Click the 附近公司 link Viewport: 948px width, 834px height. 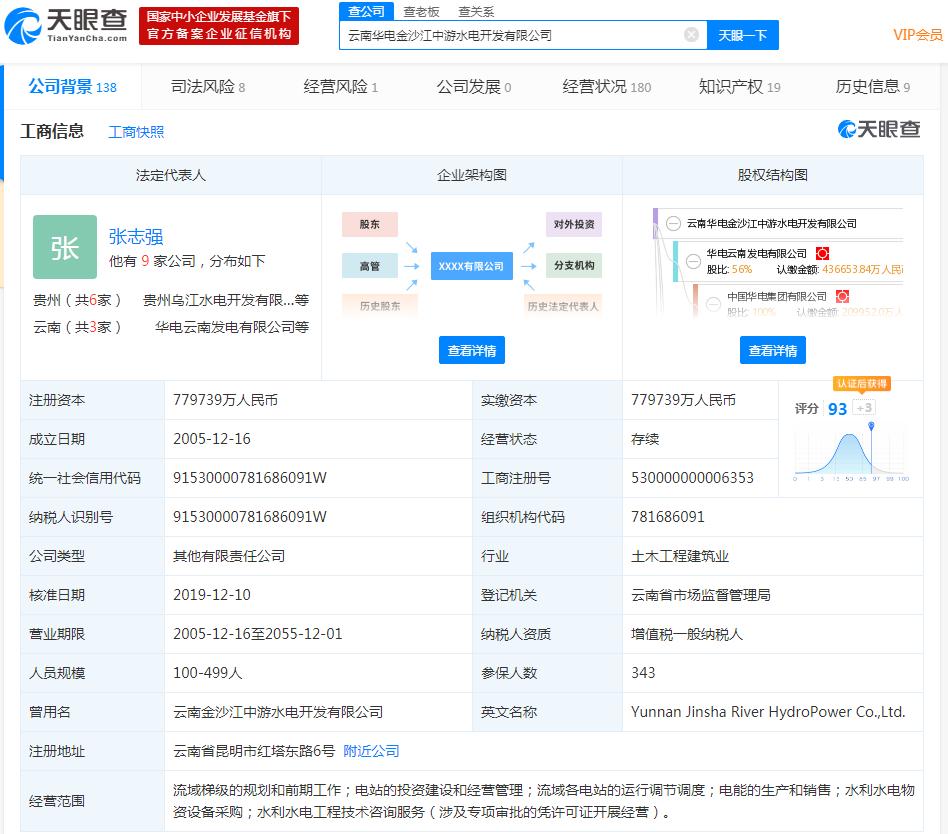[371, 751]
